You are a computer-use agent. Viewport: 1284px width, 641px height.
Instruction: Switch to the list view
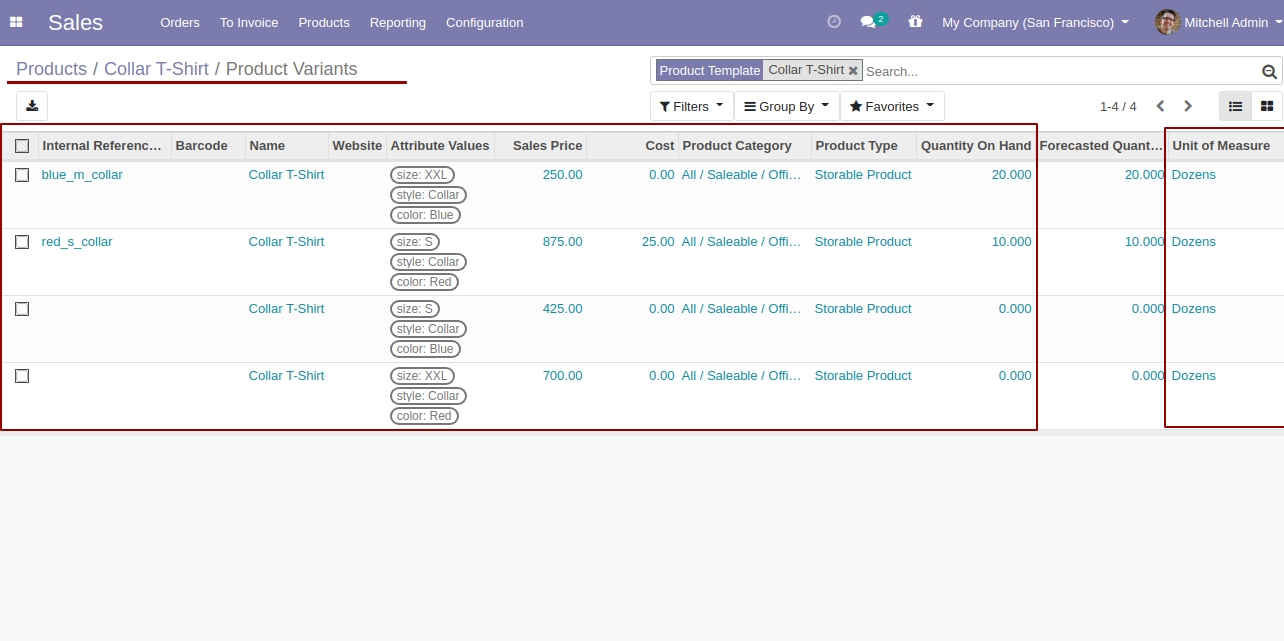tap(1235, 106)
